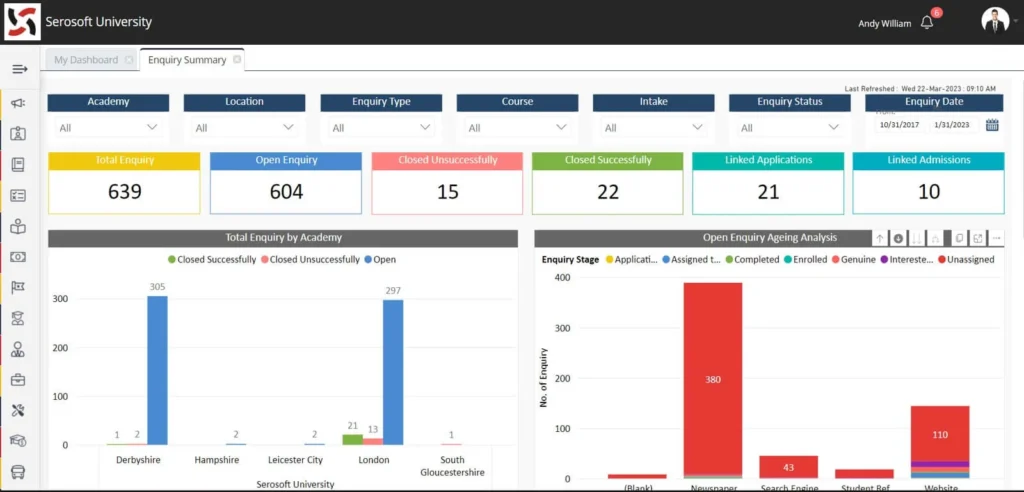The image size is (1024, 492).
Task: Open the Course filter dropdown
Action: pos(562,127)
